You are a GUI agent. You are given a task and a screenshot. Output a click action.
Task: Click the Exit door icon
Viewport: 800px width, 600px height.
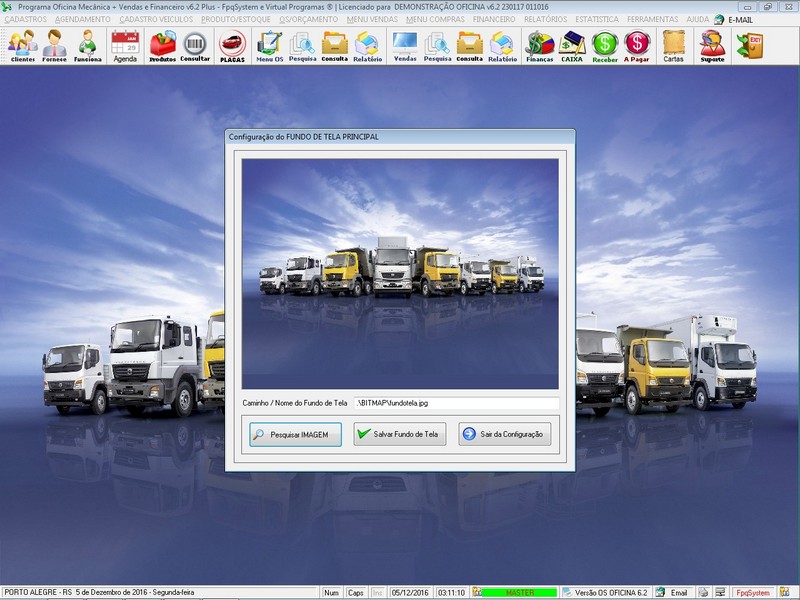(749, 45)
